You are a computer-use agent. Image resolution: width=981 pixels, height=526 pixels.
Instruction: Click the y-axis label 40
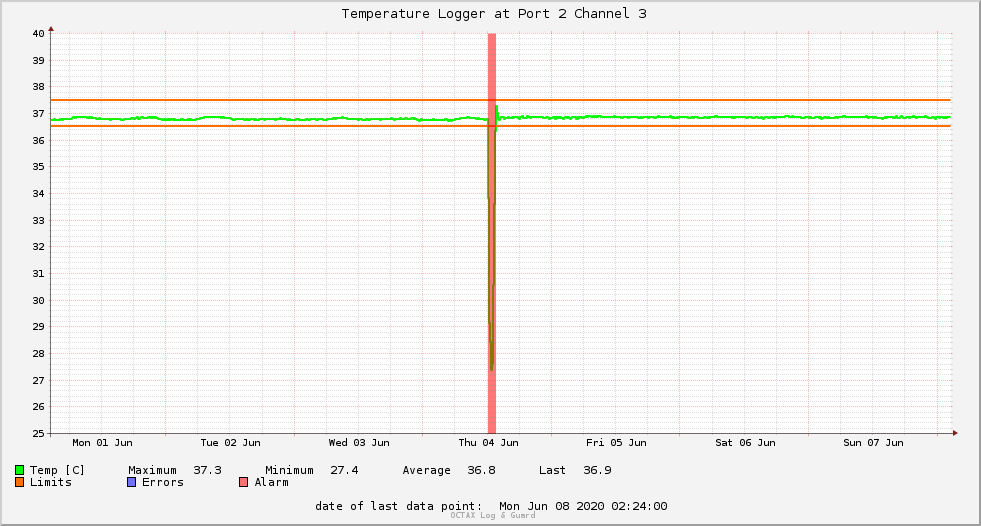pos(39,34)
